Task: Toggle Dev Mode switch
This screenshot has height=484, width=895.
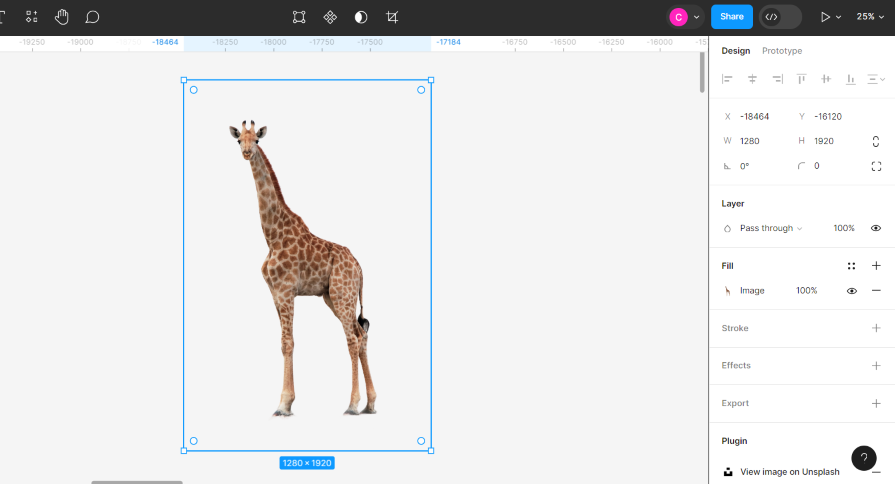Action: click(780, 17)
